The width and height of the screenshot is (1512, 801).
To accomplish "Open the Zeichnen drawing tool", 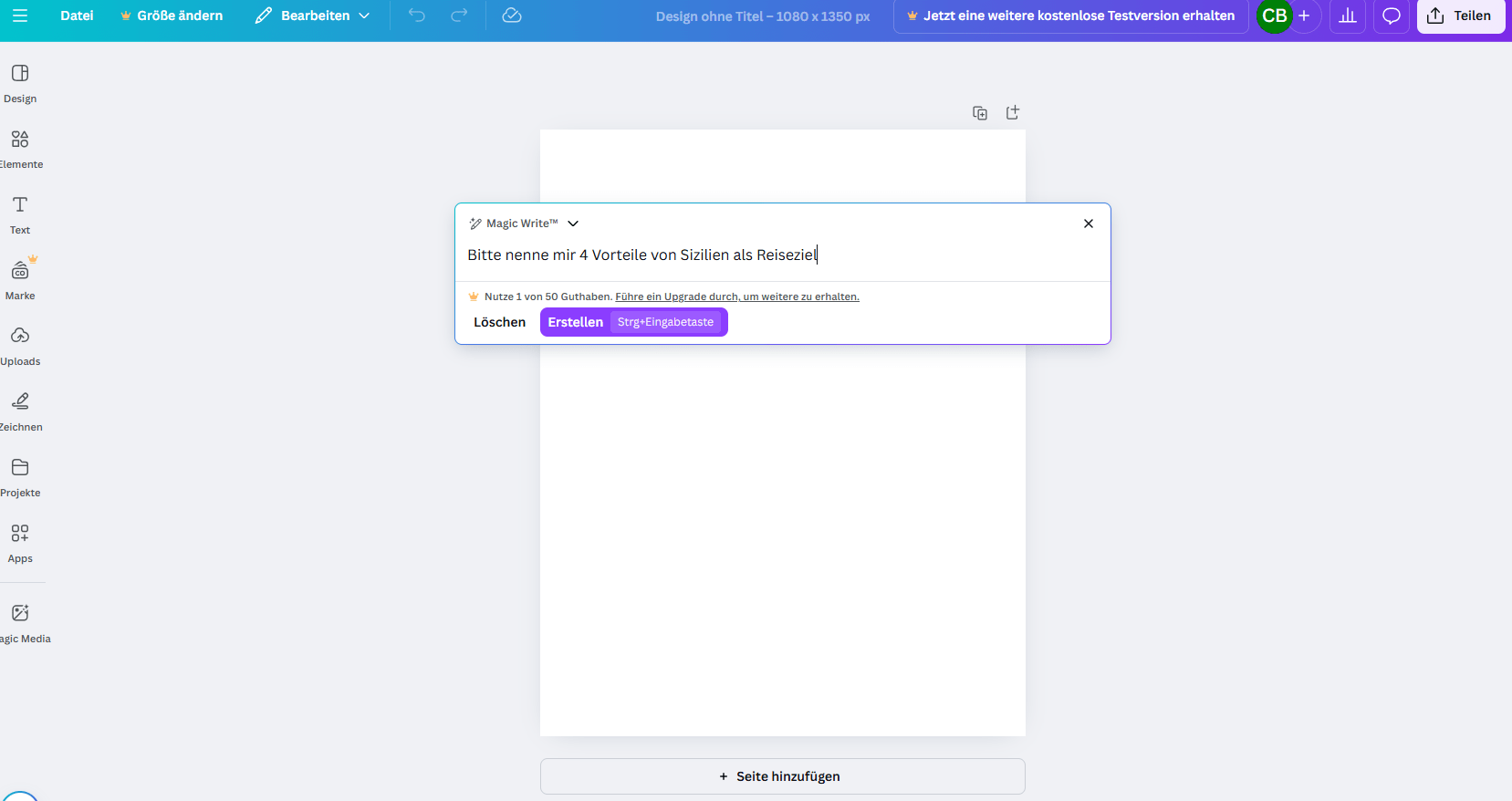I will tap(20, 411).
